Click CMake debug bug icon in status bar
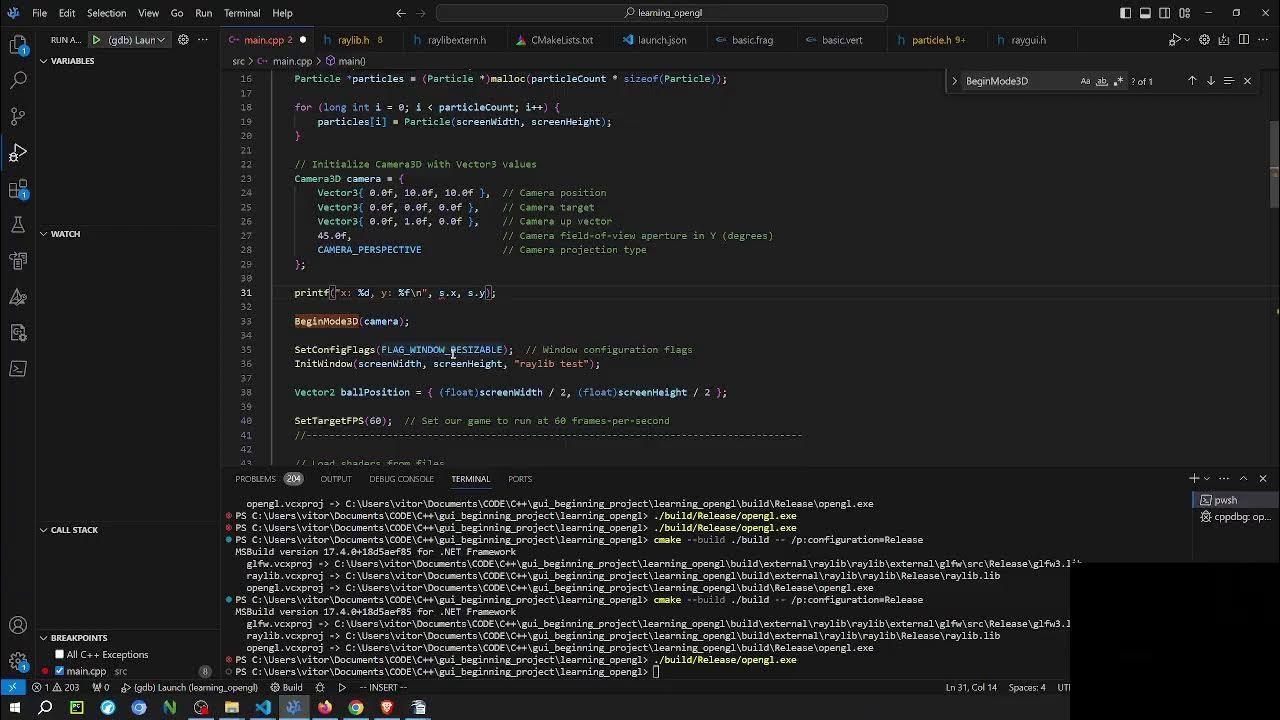The height and width of the screenshot is (720, 1280). pos(320,687)
